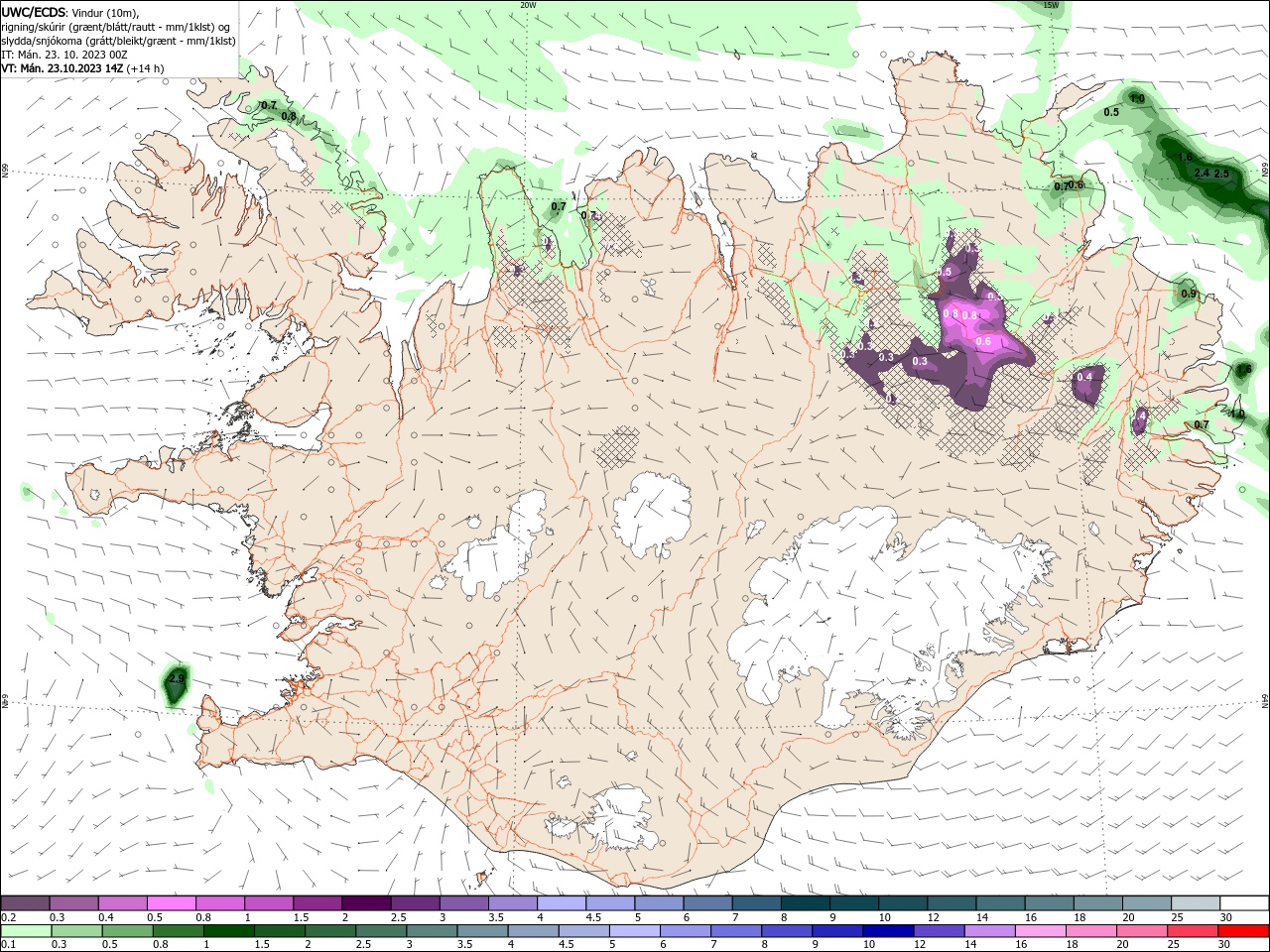Click the '0.9' rain value on the east coast
This screenshot has height=952, width=1270.
click(x=1189, y=294)
